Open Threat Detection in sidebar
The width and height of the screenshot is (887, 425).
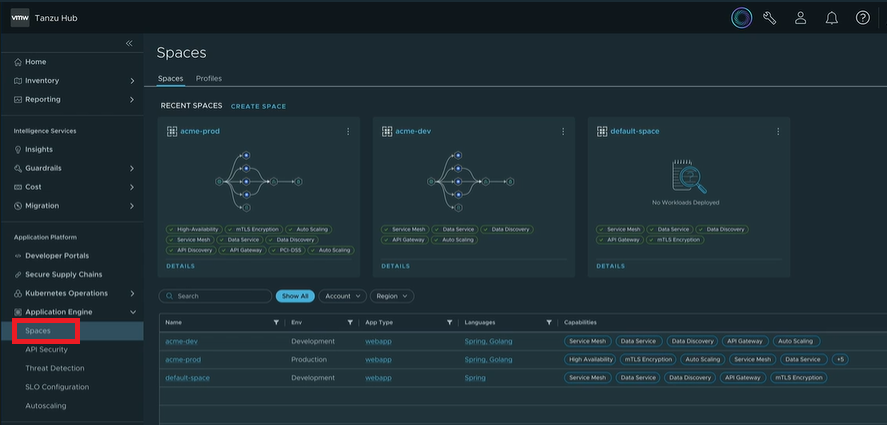(x=55, y=368)
